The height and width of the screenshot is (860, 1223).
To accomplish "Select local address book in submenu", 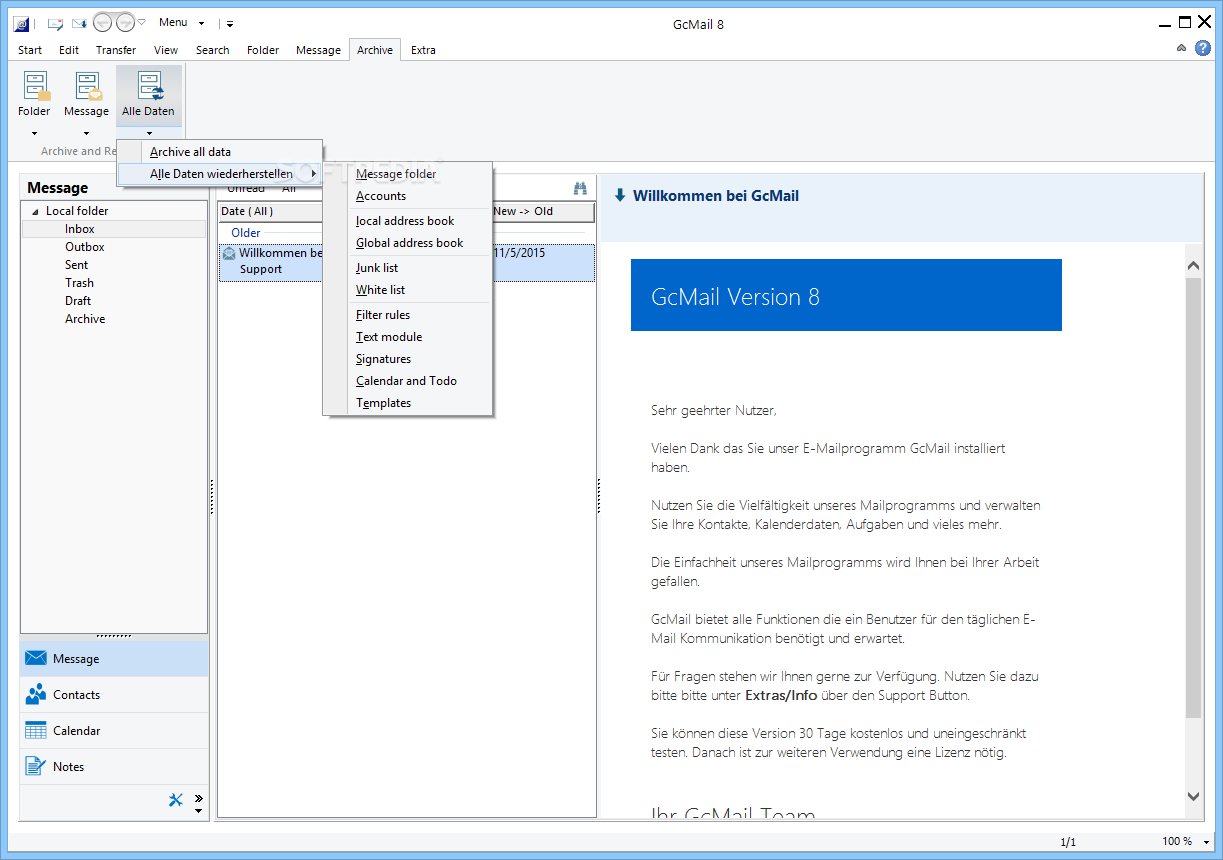I will [x=408, y=221].
